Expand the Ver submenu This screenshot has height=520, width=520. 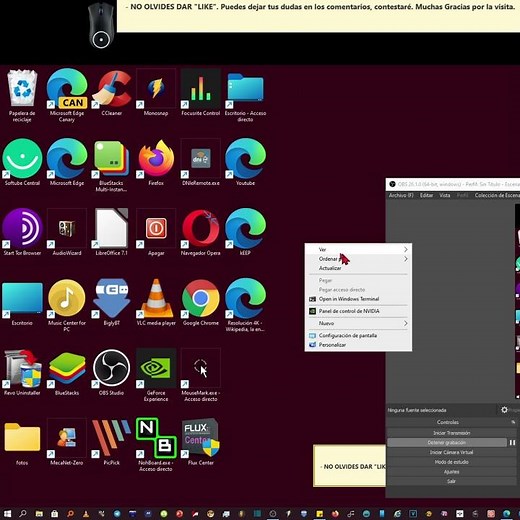358,249
